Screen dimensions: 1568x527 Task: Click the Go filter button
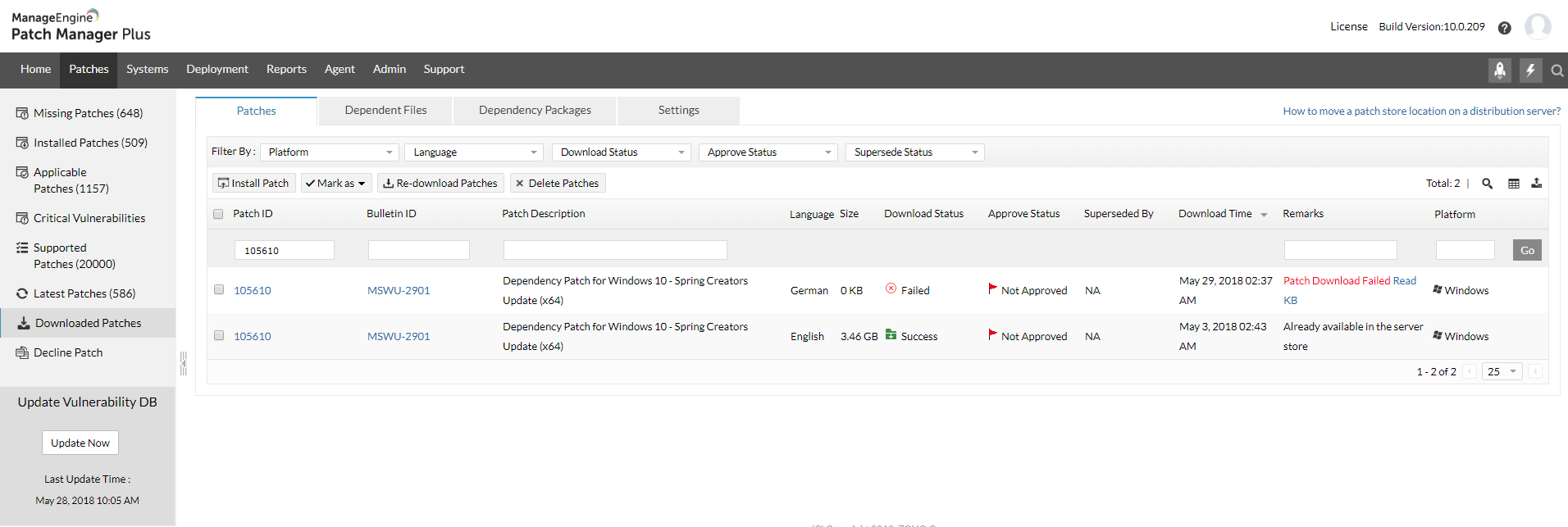(1527, 250)
